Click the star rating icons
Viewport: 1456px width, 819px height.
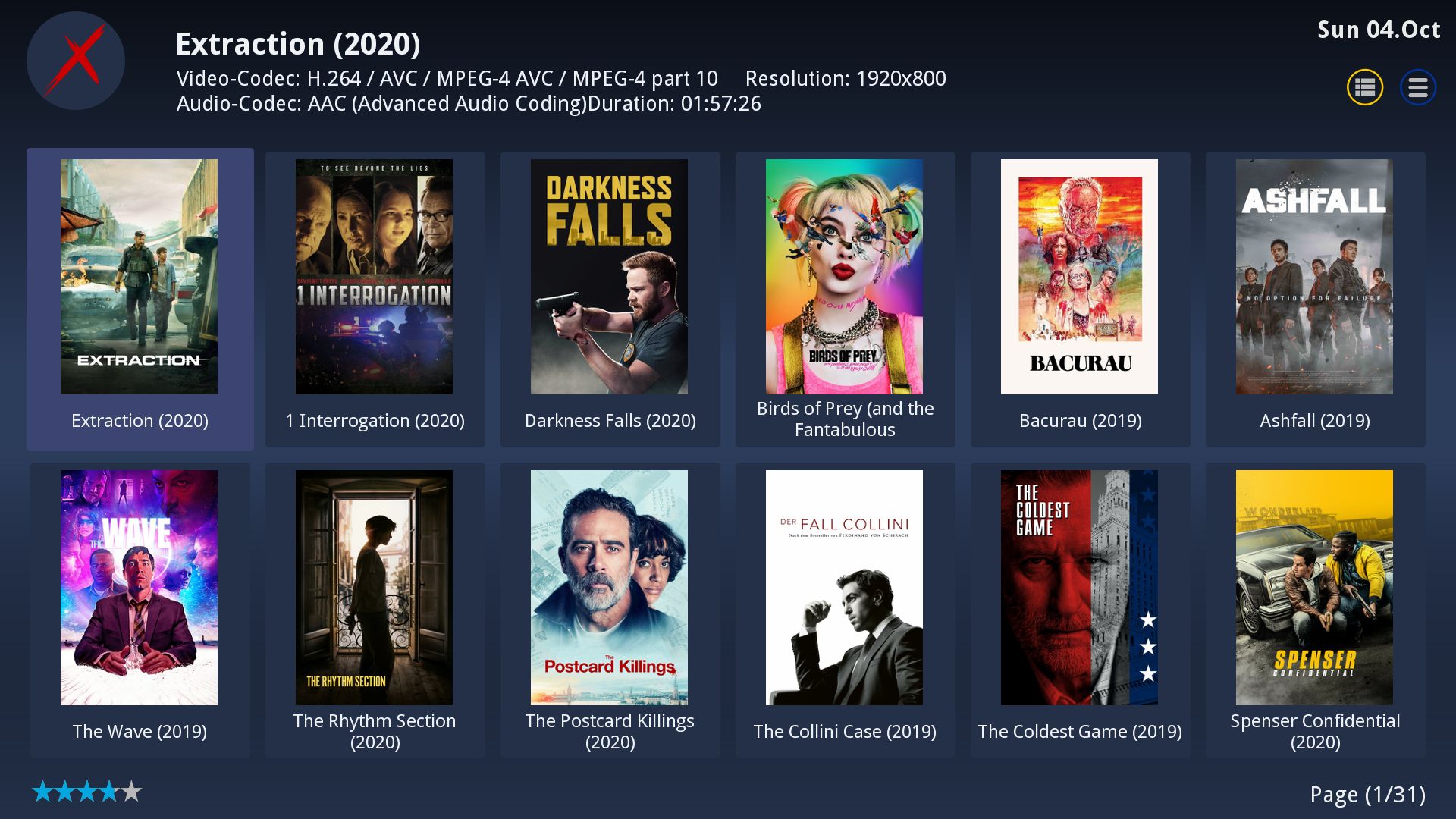click(86, 792)
